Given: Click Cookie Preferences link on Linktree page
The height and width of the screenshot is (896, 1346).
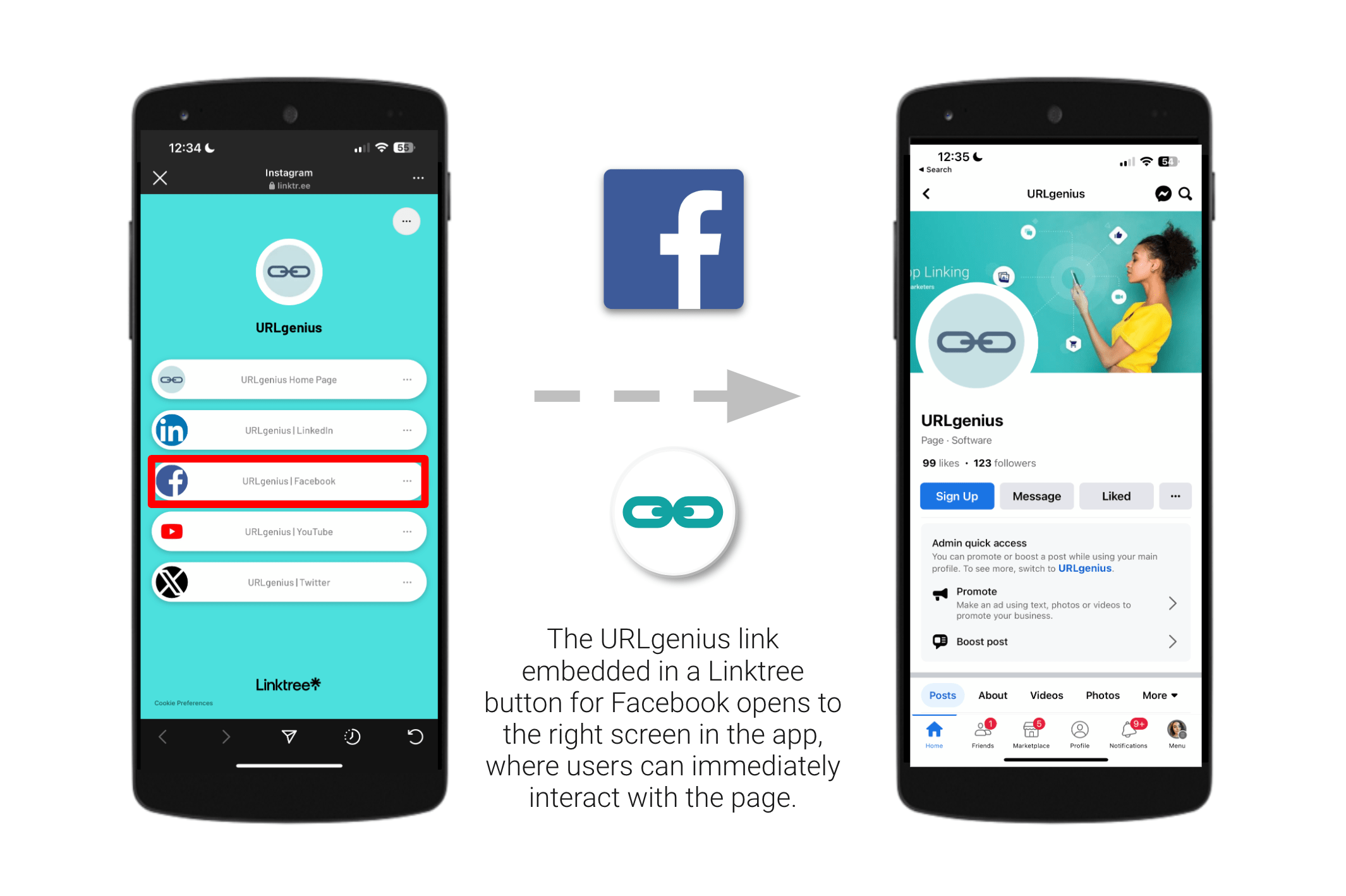Looking at the screenshot, I should point(183,703).
